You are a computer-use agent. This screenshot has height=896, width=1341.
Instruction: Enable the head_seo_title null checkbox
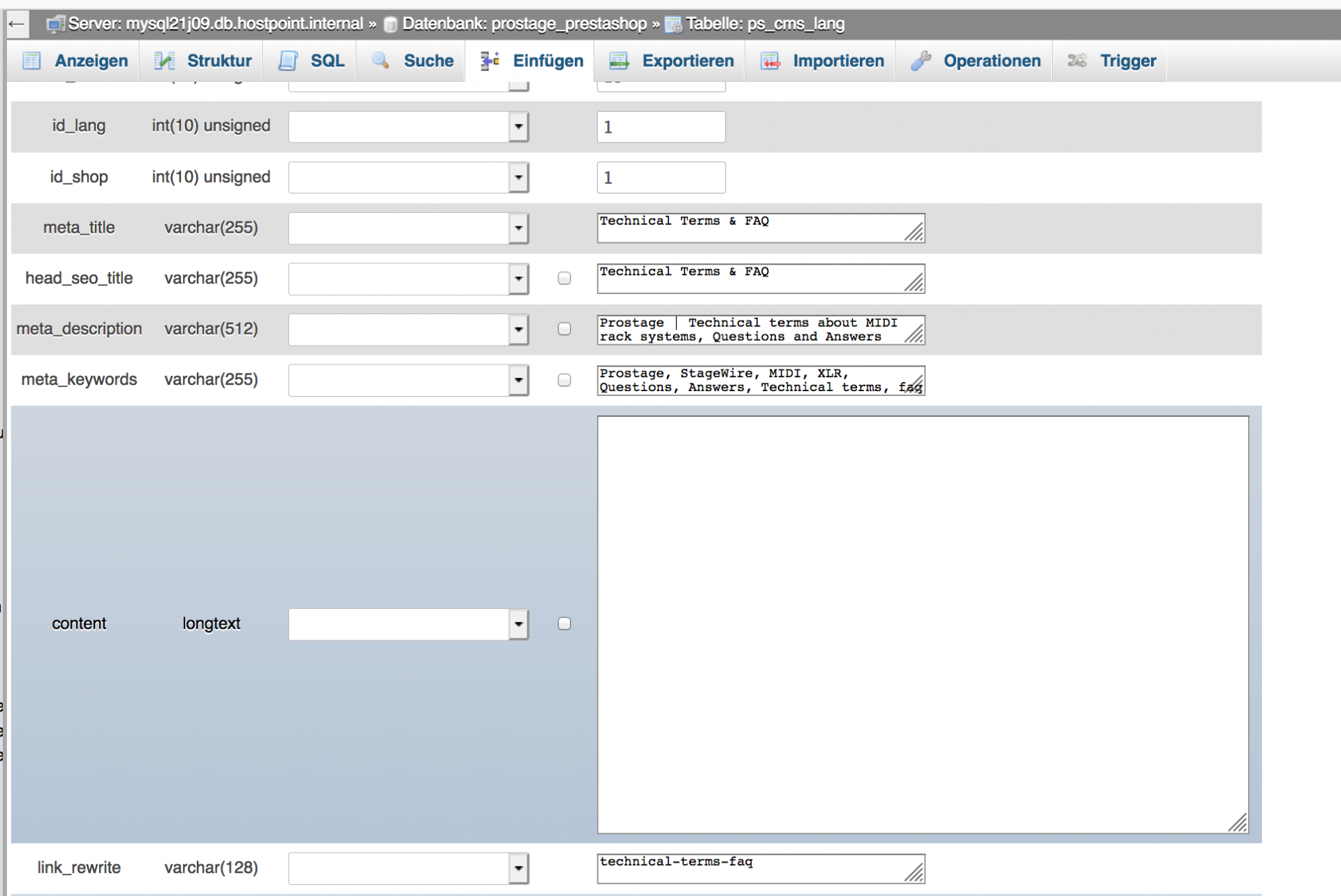coord(564,278)
